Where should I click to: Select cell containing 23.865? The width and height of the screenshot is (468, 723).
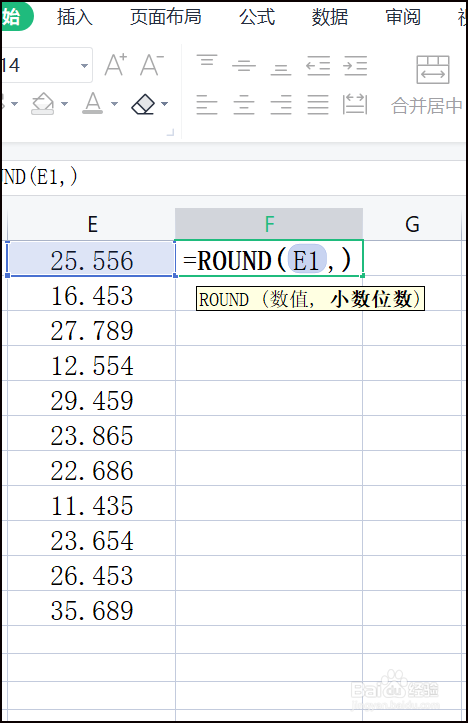coord(92,434)
